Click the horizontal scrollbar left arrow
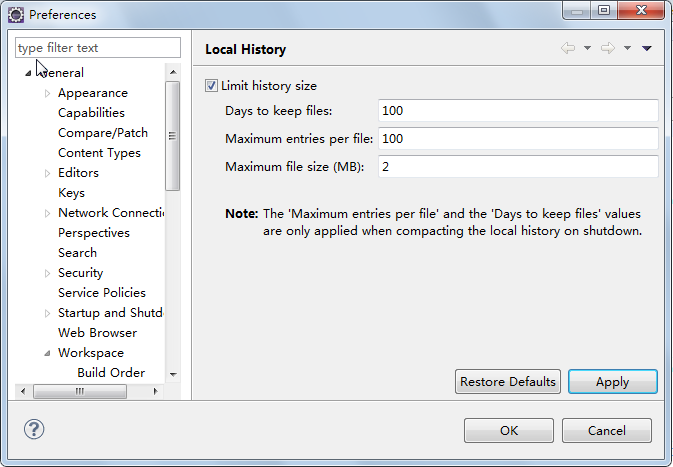The height and width of the screenshot is (467, 673). point(23,391)
